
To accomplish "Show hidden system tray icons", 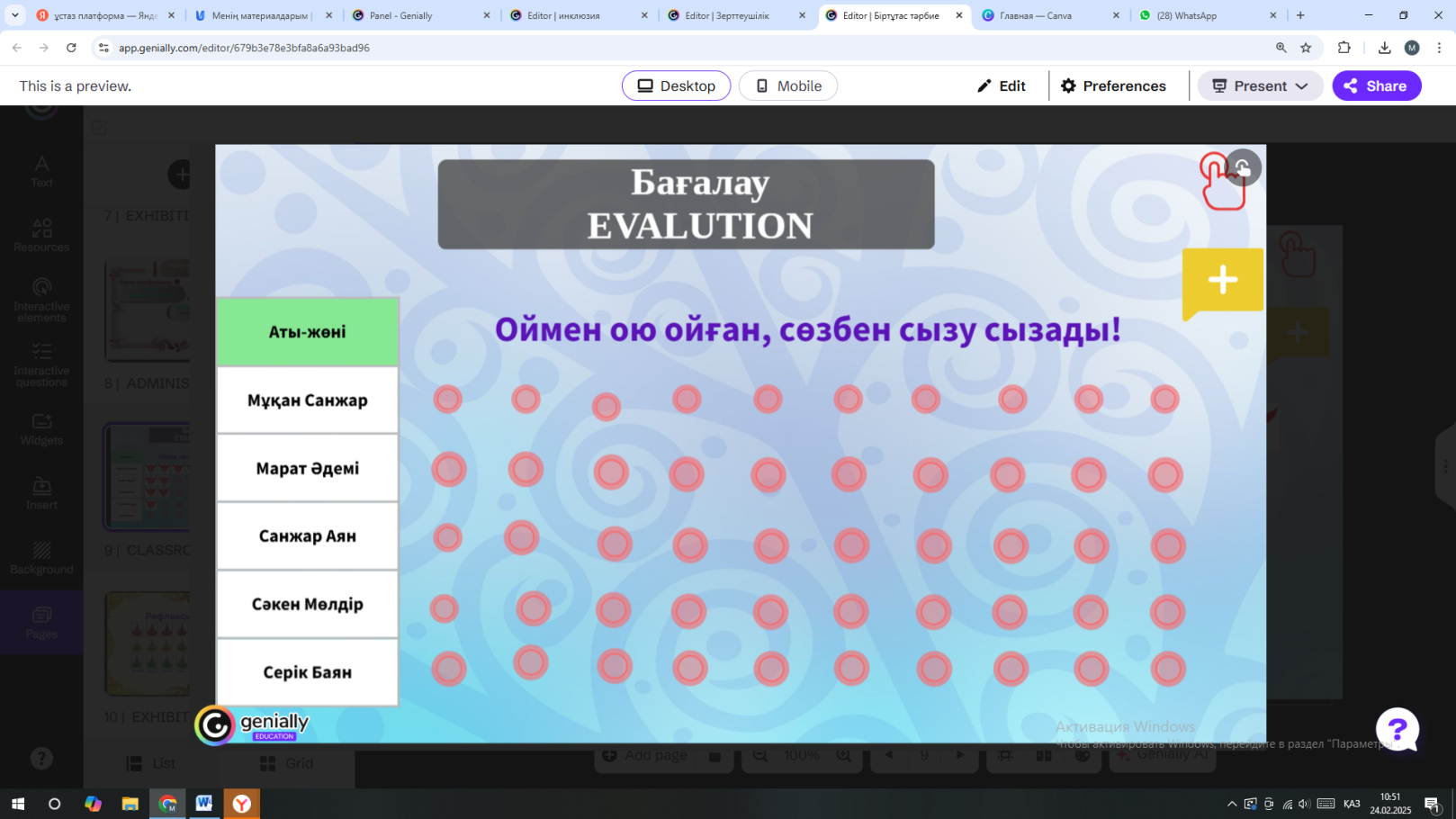I will coord(1232,804).
